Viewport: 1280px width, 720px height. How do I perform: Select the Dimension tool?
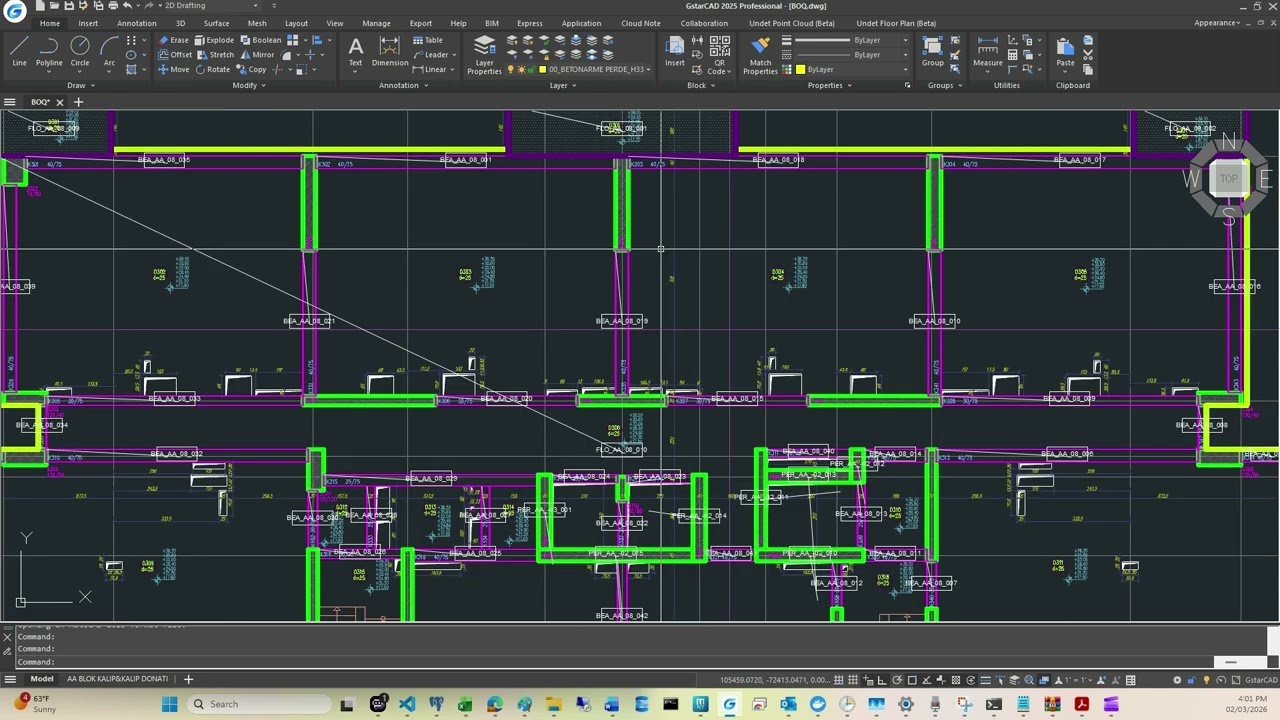390,52
